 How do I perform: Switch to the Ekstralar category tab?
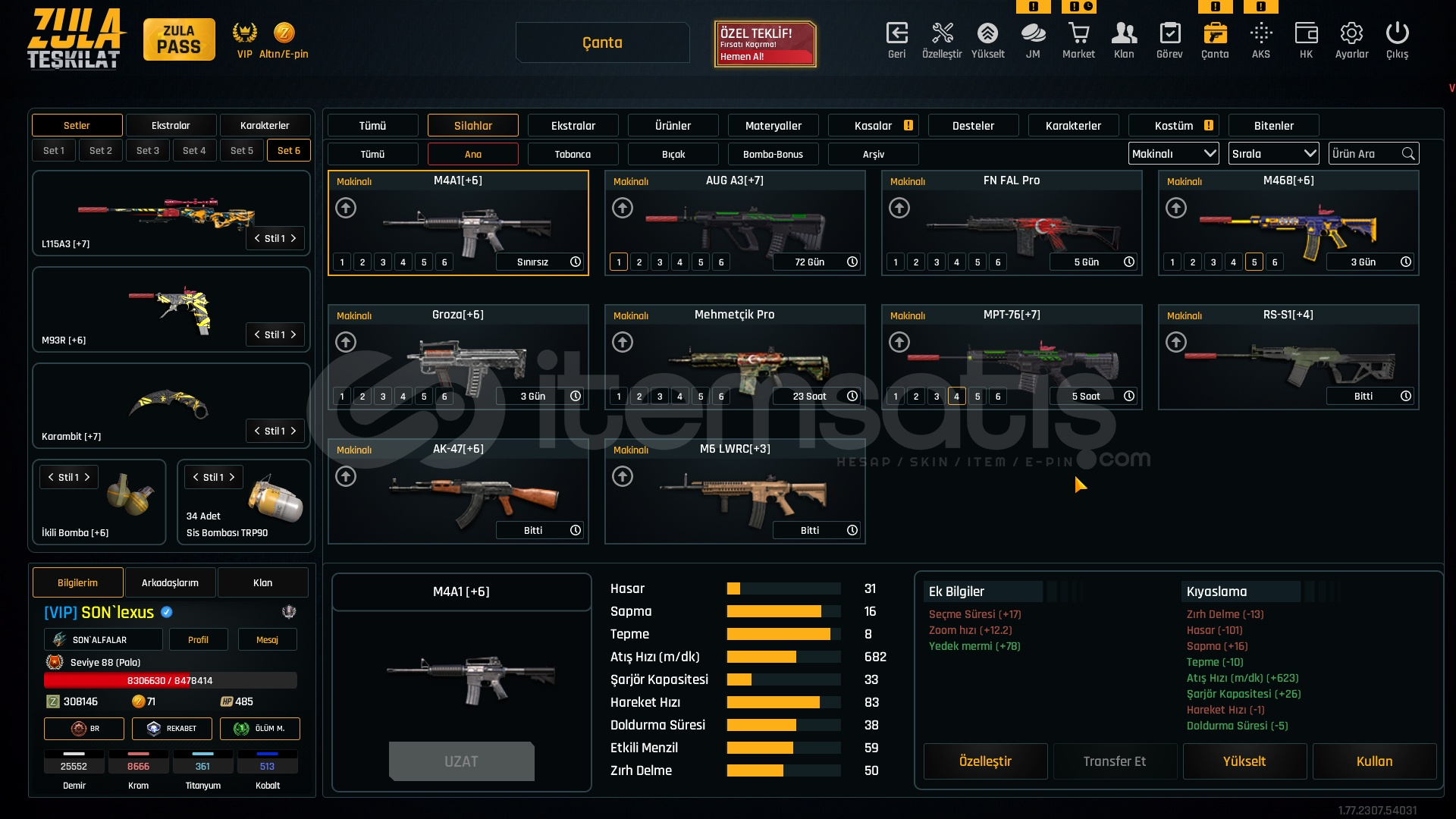point(573,125)
